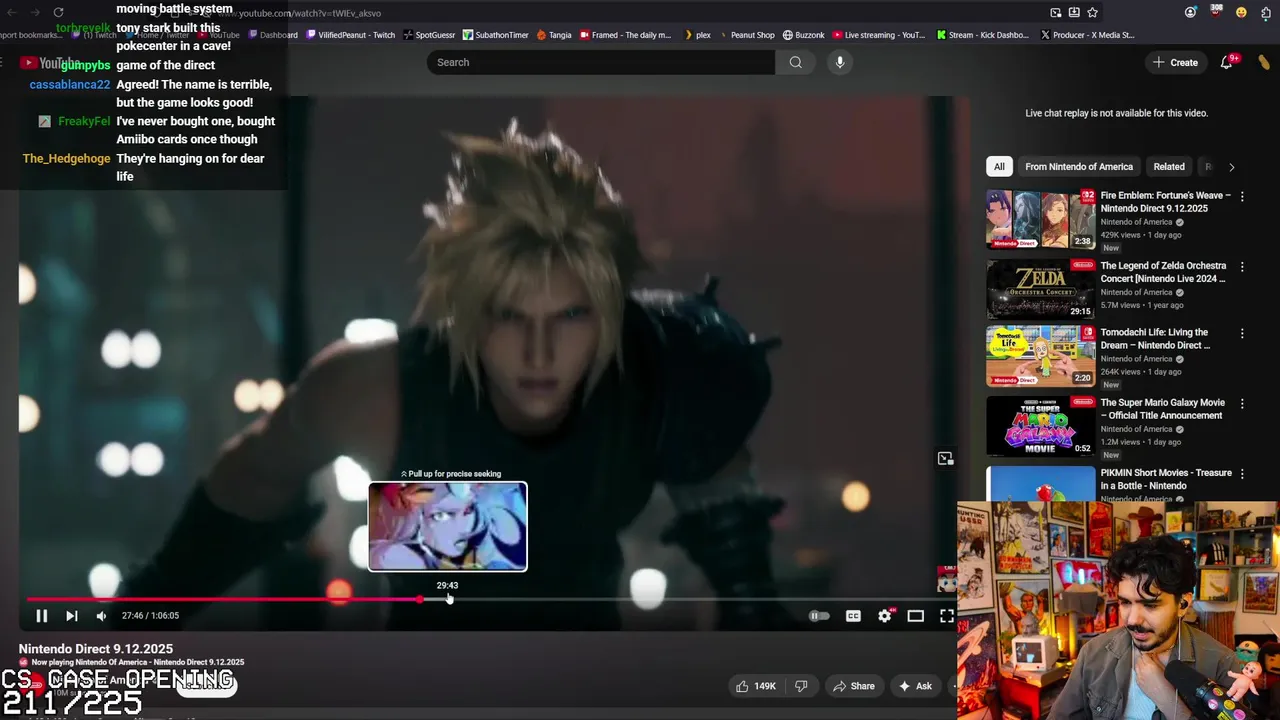The image size is (1280, 720).
Task: Open options for PIKMIN Short Movies video
Action: [1242, 474]
